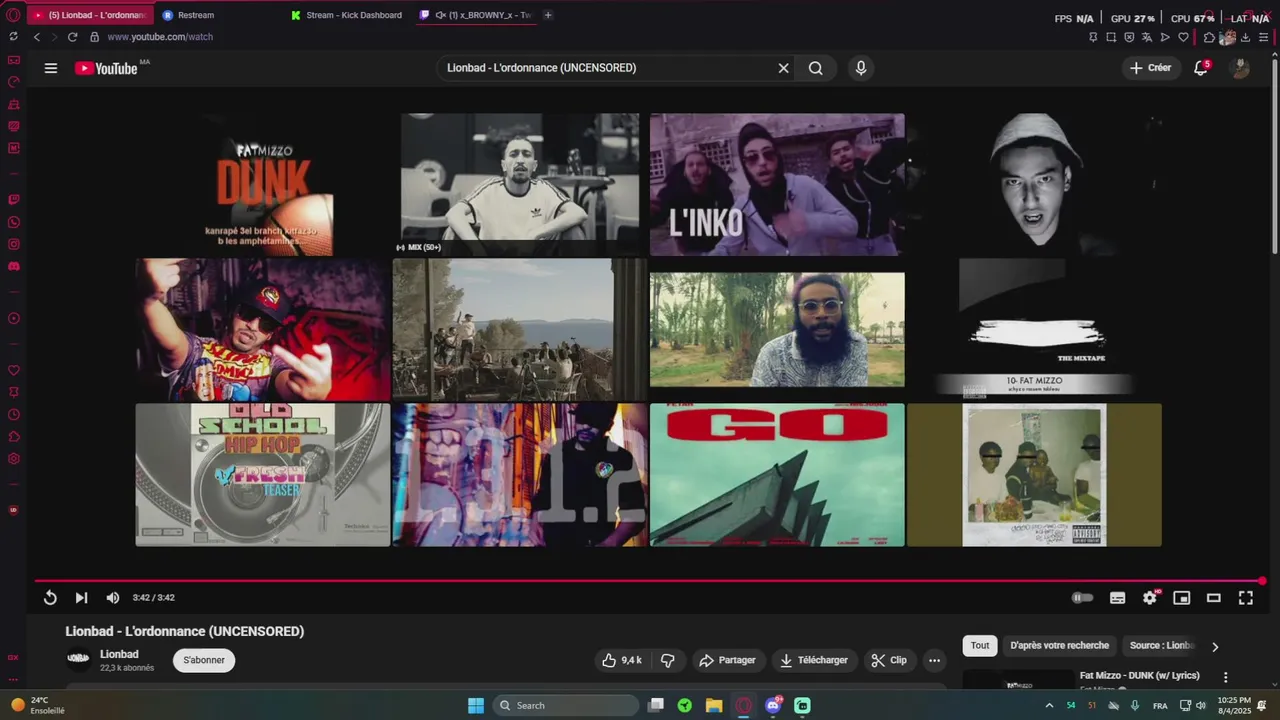Toggle the autoplay switch
The image size is (1280, 720).
coord(1082,598)
